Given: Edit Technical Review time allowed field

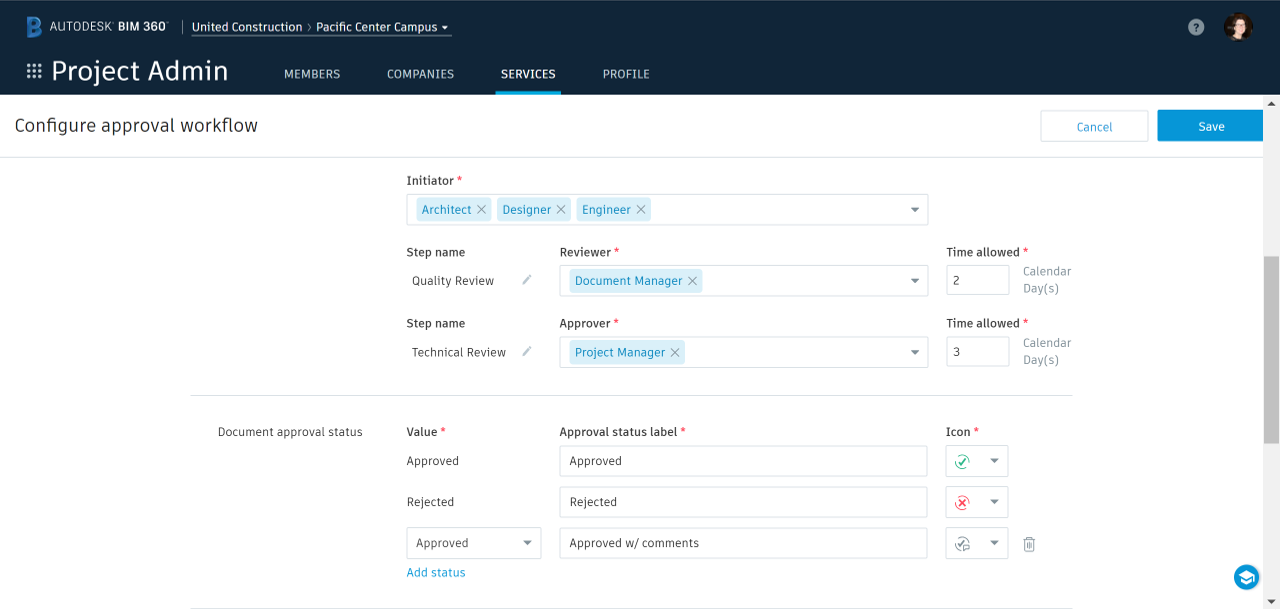Looking at the screenshot, I should pyautogui.click(x=978, y=352).
